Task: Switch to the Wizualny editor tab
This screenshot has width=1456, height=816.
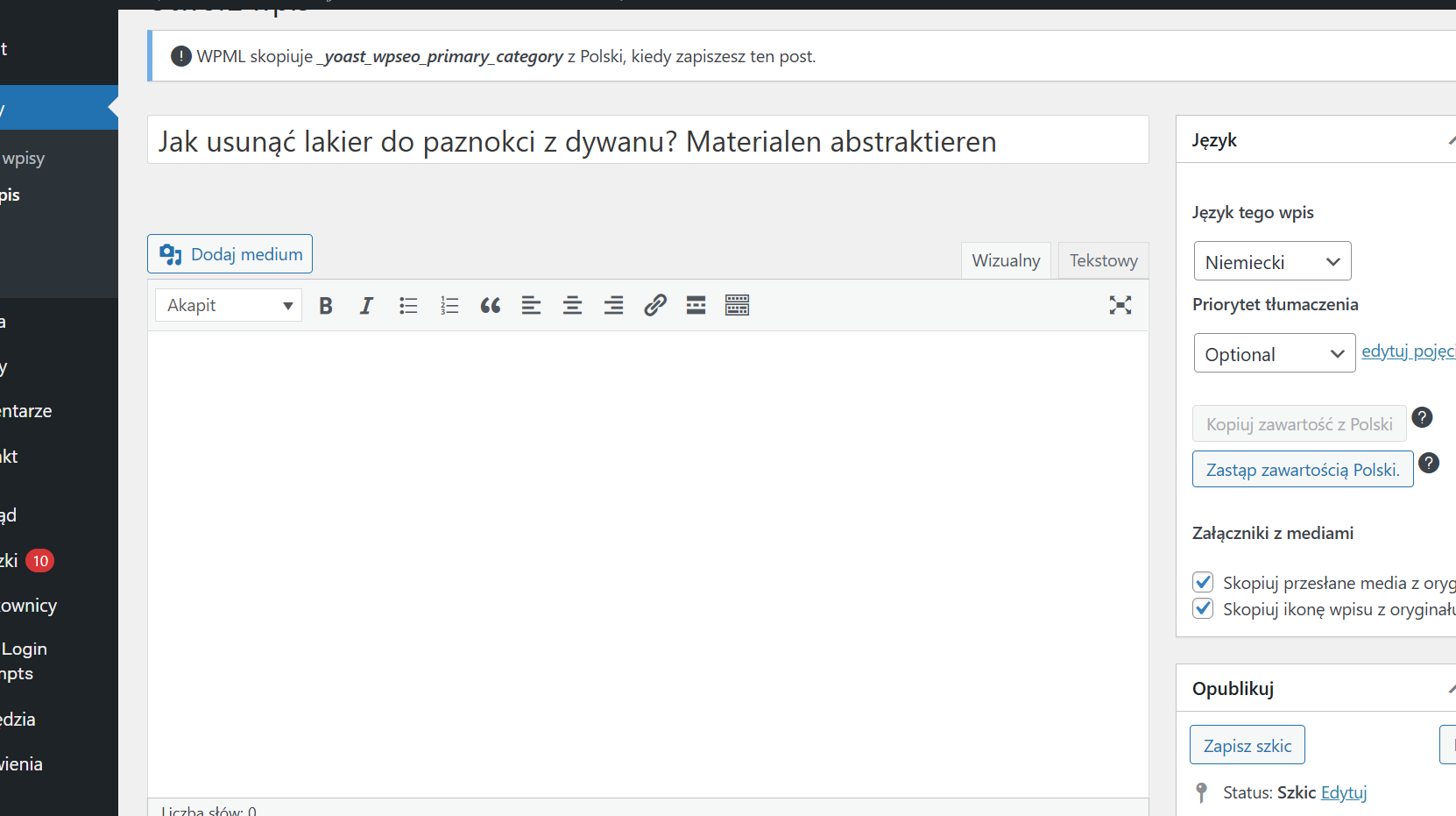Action: (1006, 261)
